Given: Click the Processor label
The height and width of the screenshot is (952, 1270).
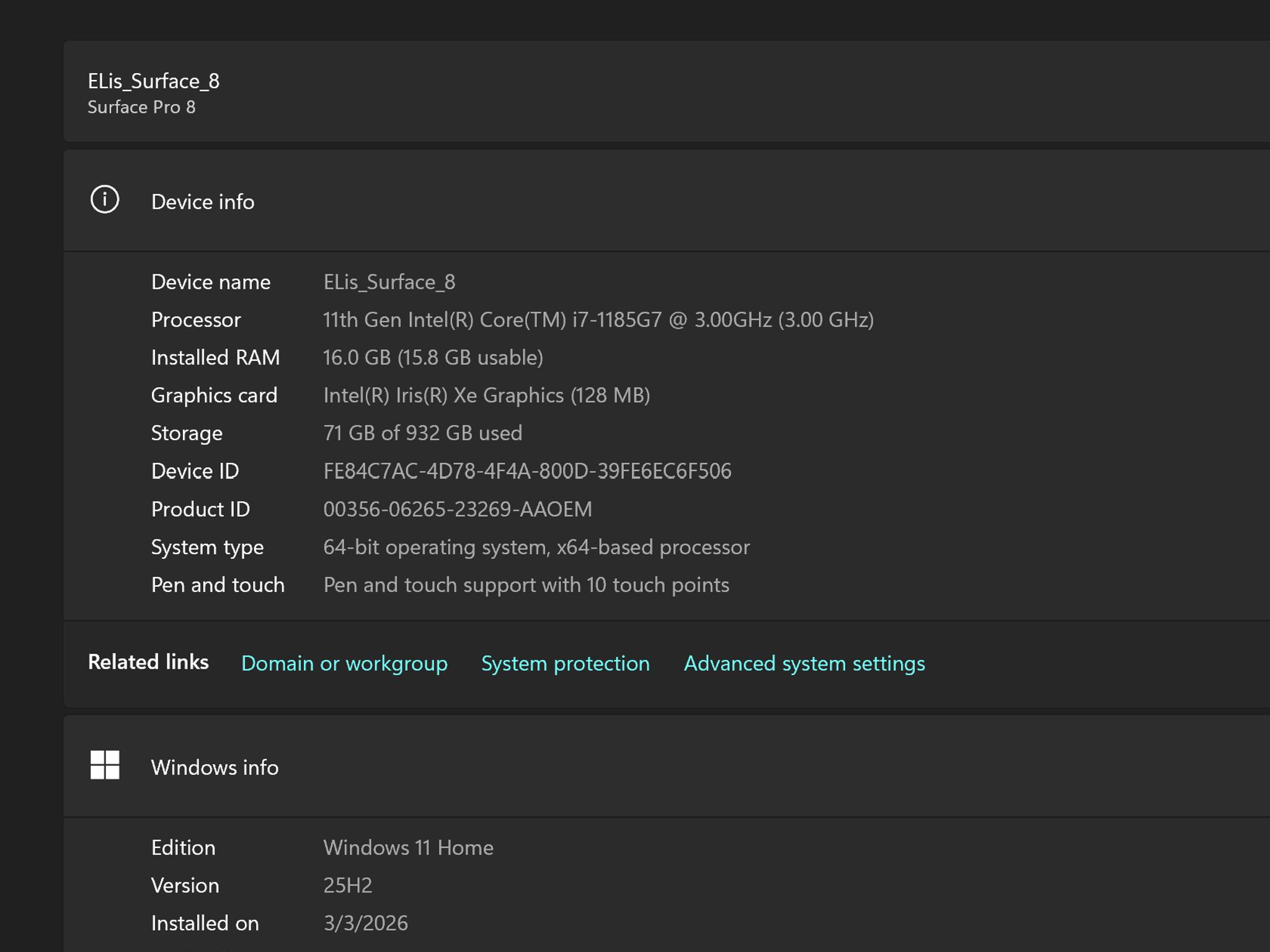Looking at the screenshot, I should click(x=196, y=320).
